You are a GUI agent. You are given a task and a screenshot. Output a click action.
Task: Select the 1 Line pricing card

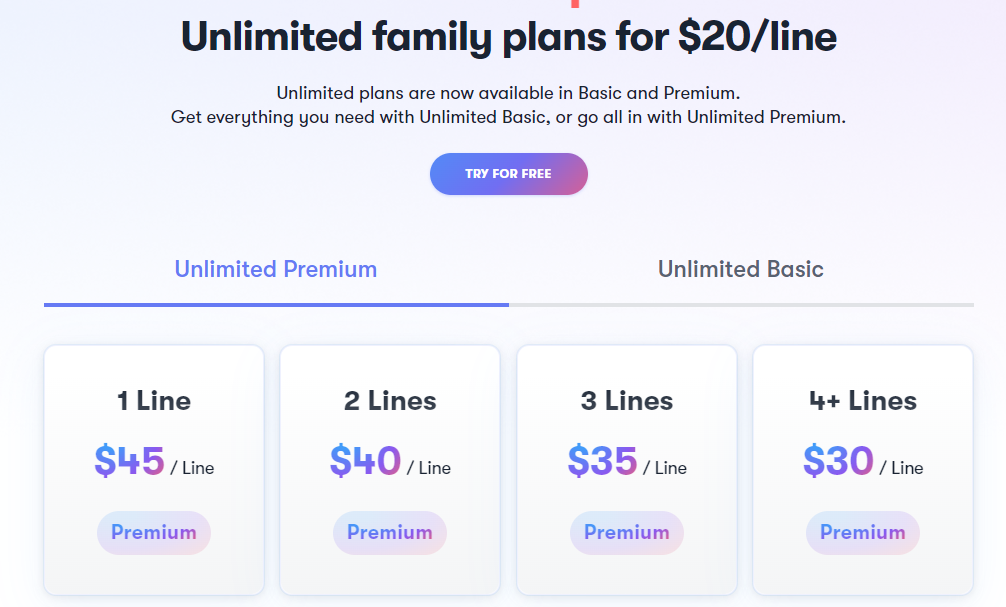153,470
